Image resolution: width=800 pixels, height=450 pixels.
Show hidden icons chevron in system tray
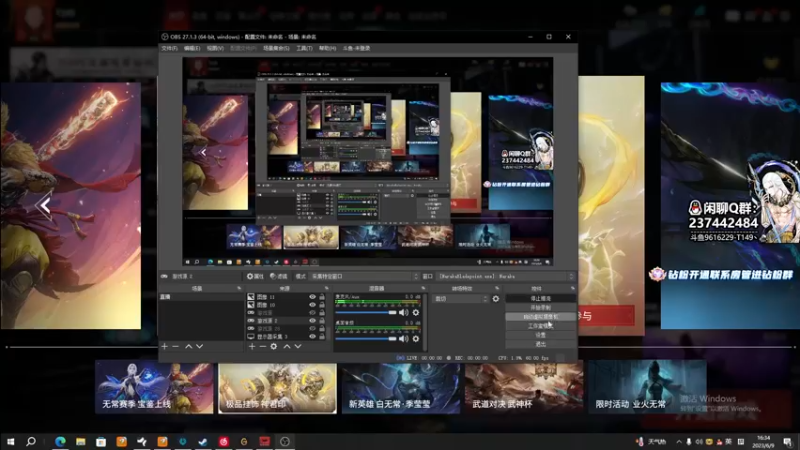[679, 442]
